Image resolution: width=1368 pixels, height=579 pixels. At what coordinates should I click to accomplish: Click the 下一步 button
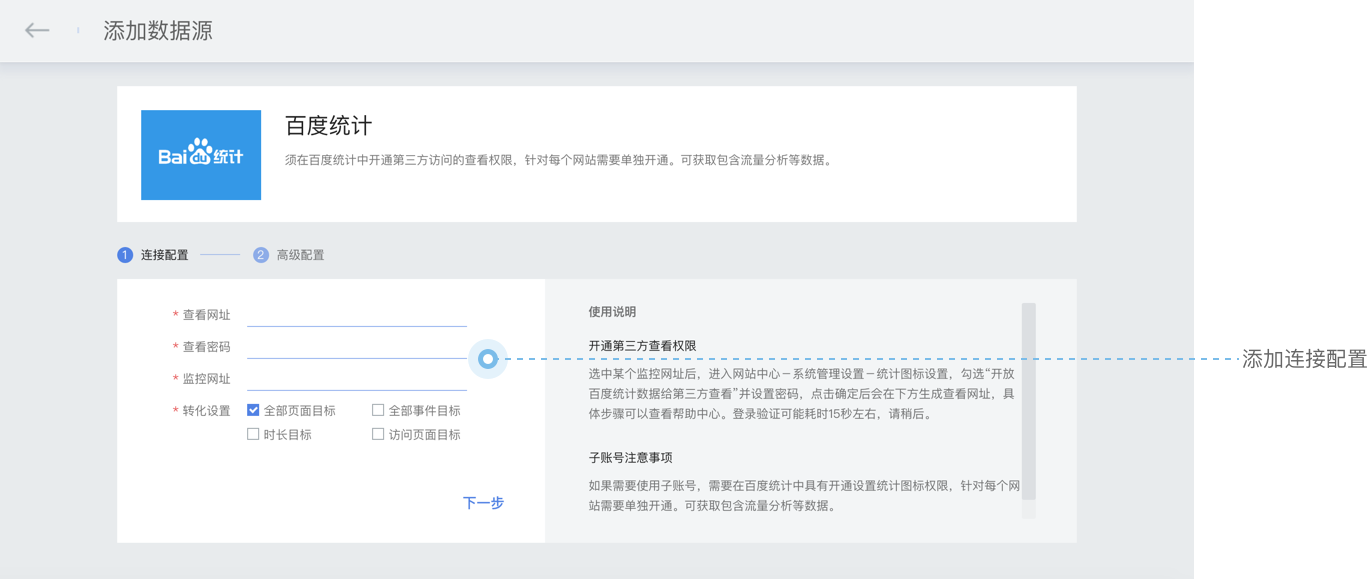[x=483, y=503]
